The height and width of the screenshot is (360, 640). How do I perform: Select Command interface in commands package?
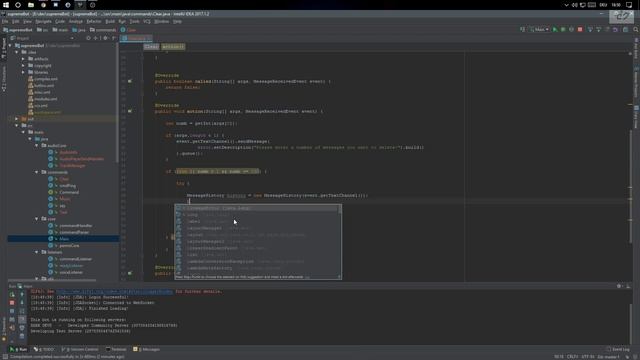69,192
